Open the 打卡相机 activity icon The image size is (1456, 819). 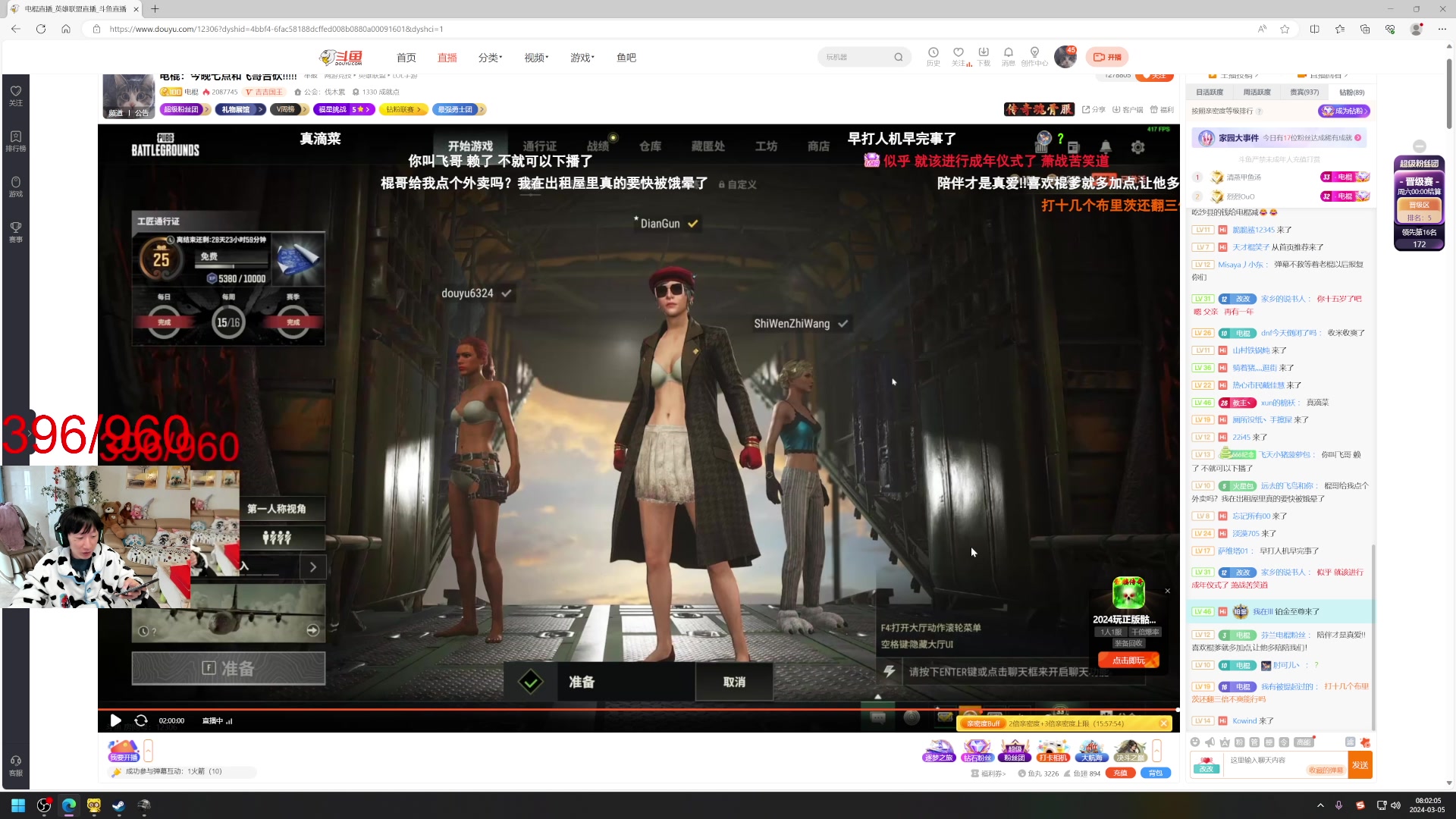coord(1053,751)
